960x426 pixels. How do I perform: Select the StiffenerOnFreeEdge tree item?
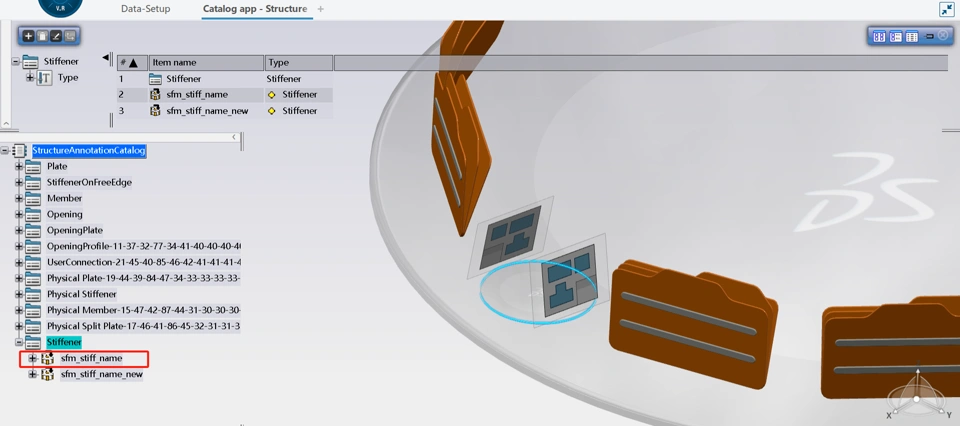(89, 182)
